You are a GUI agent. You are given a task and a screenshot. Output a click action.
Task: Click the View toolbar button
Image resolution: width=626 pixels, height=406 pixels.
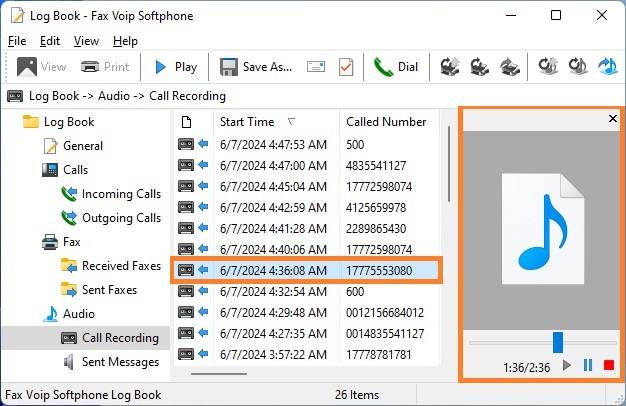[x=42, y=67]
